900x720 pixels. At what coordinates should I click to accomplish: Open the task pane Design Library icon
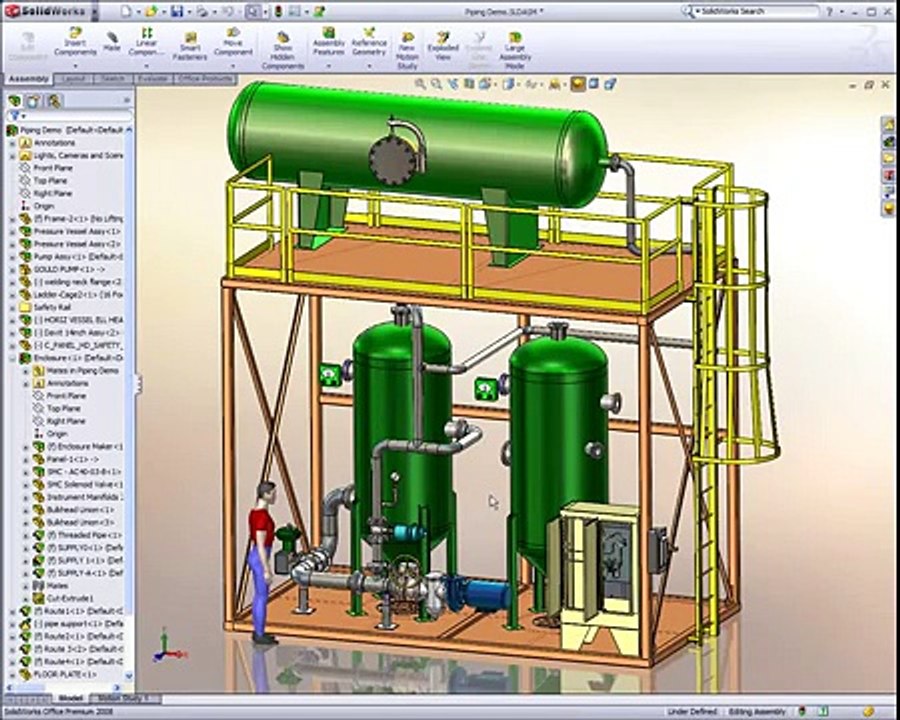(x=889, y=141)
